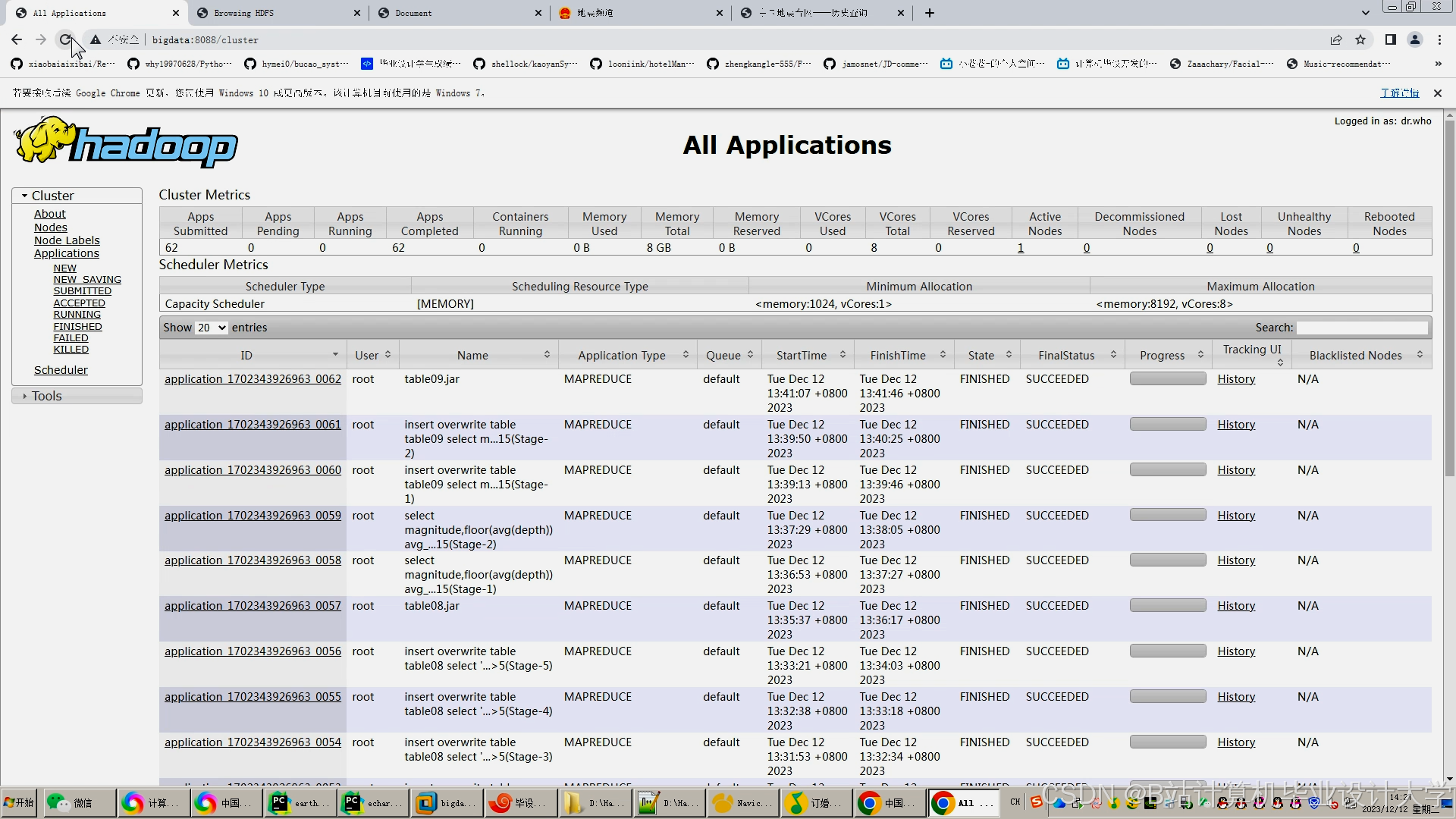Click the share page icon in the address bar
This screenshot has height=819, width=1456.
coord(1336,39)
